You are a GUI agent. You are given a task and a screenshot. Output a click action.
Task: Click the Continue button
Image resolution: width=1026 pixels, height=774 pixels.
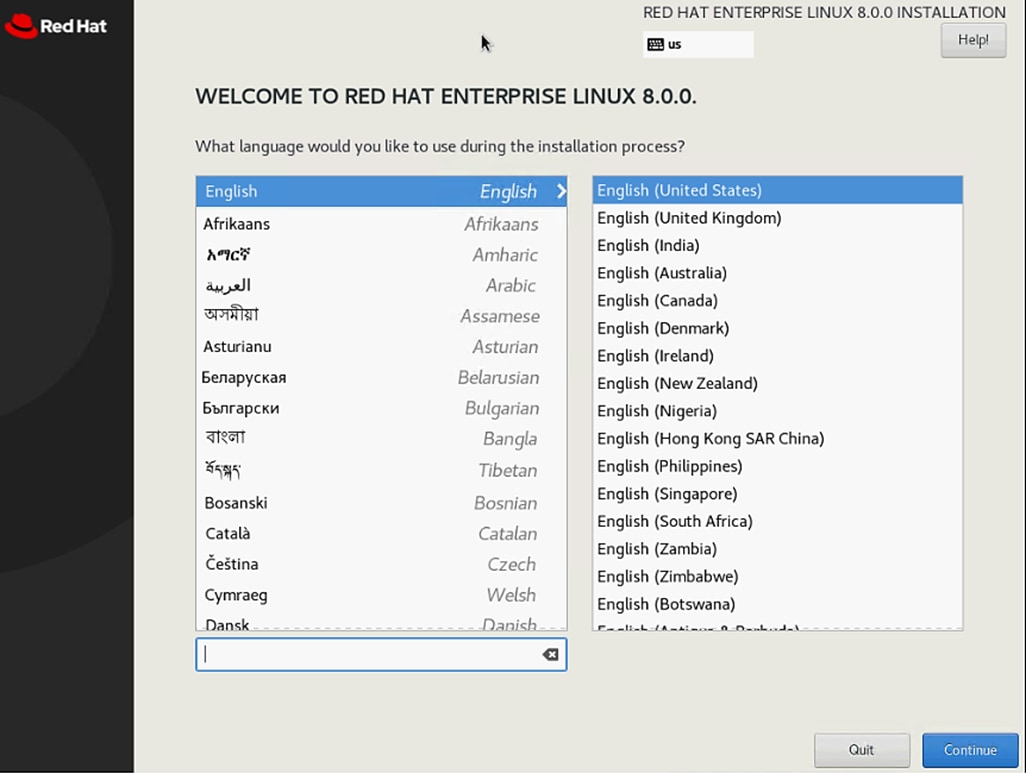[x=970, y=750]
